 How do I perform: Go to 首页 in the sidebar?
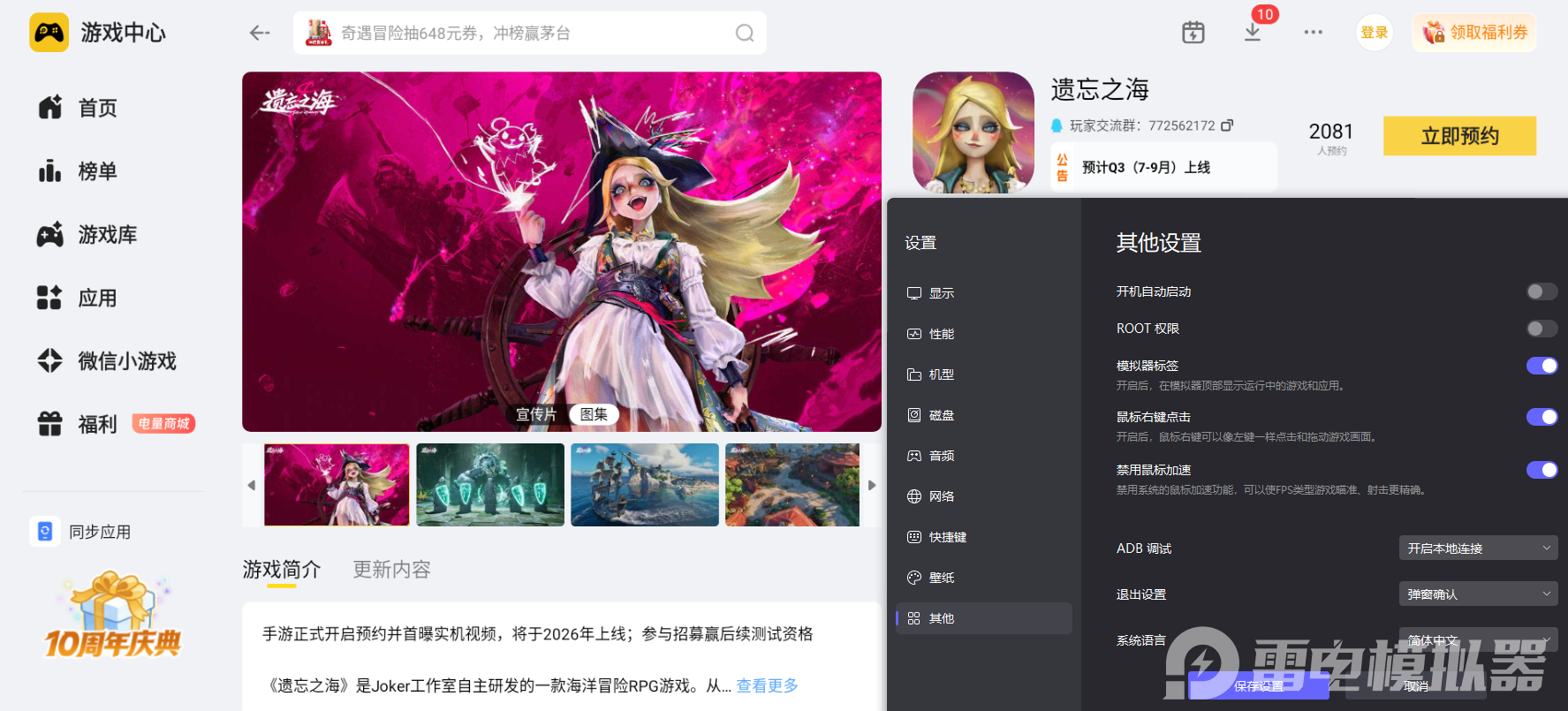point(78,108)
